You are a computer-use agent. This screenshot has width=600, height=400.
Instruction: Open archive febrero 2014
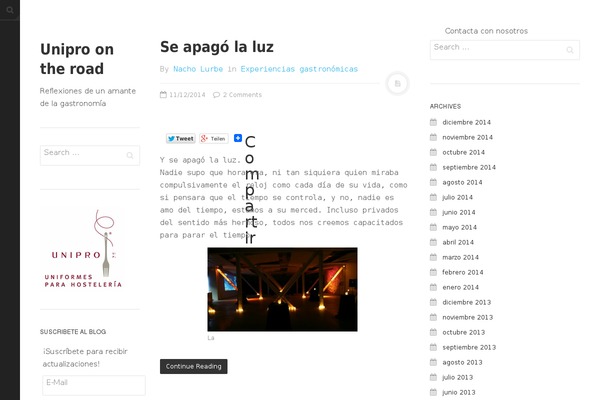[x=463, y=272]
